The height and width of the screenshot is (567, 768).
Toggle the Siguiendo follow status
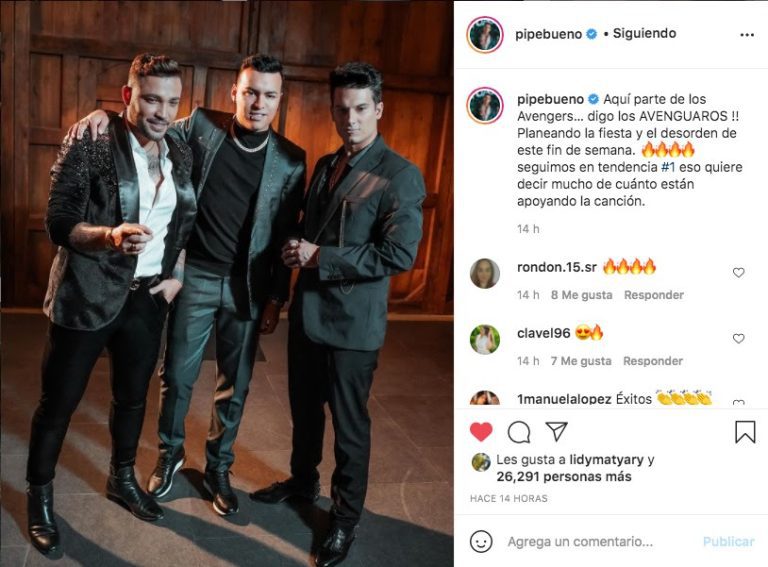[x=645, y=33]
